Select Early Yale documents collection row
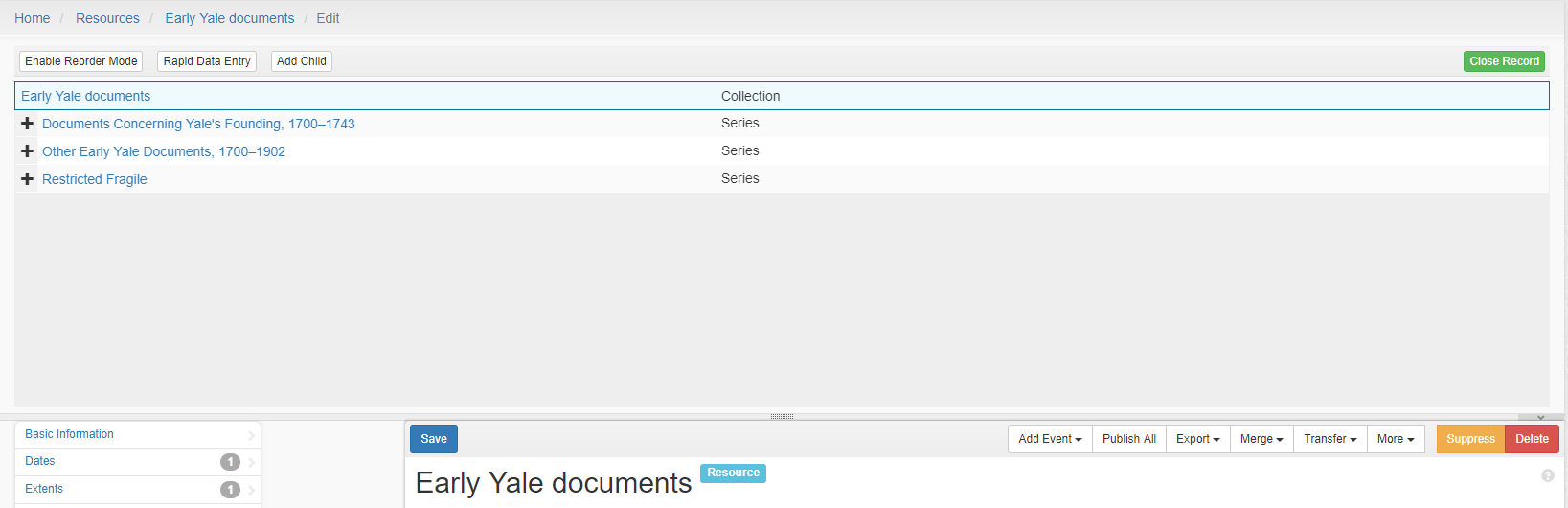This screenshot has height=508, width=1568. click(782, 96)
